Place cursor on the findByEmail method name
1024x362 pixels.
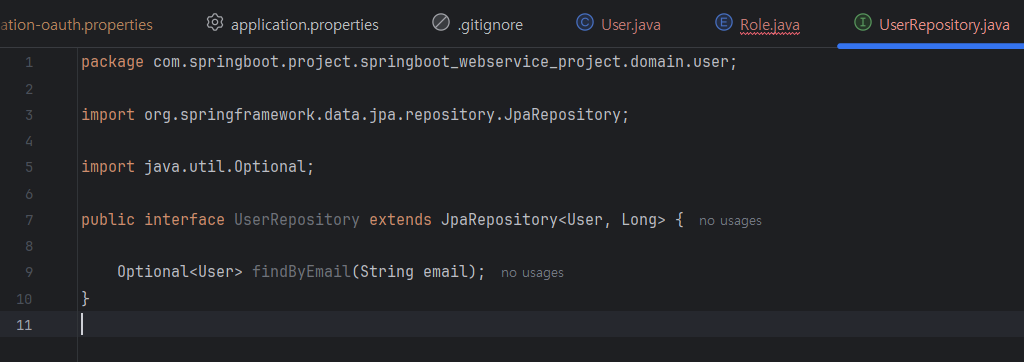[302, 272]
